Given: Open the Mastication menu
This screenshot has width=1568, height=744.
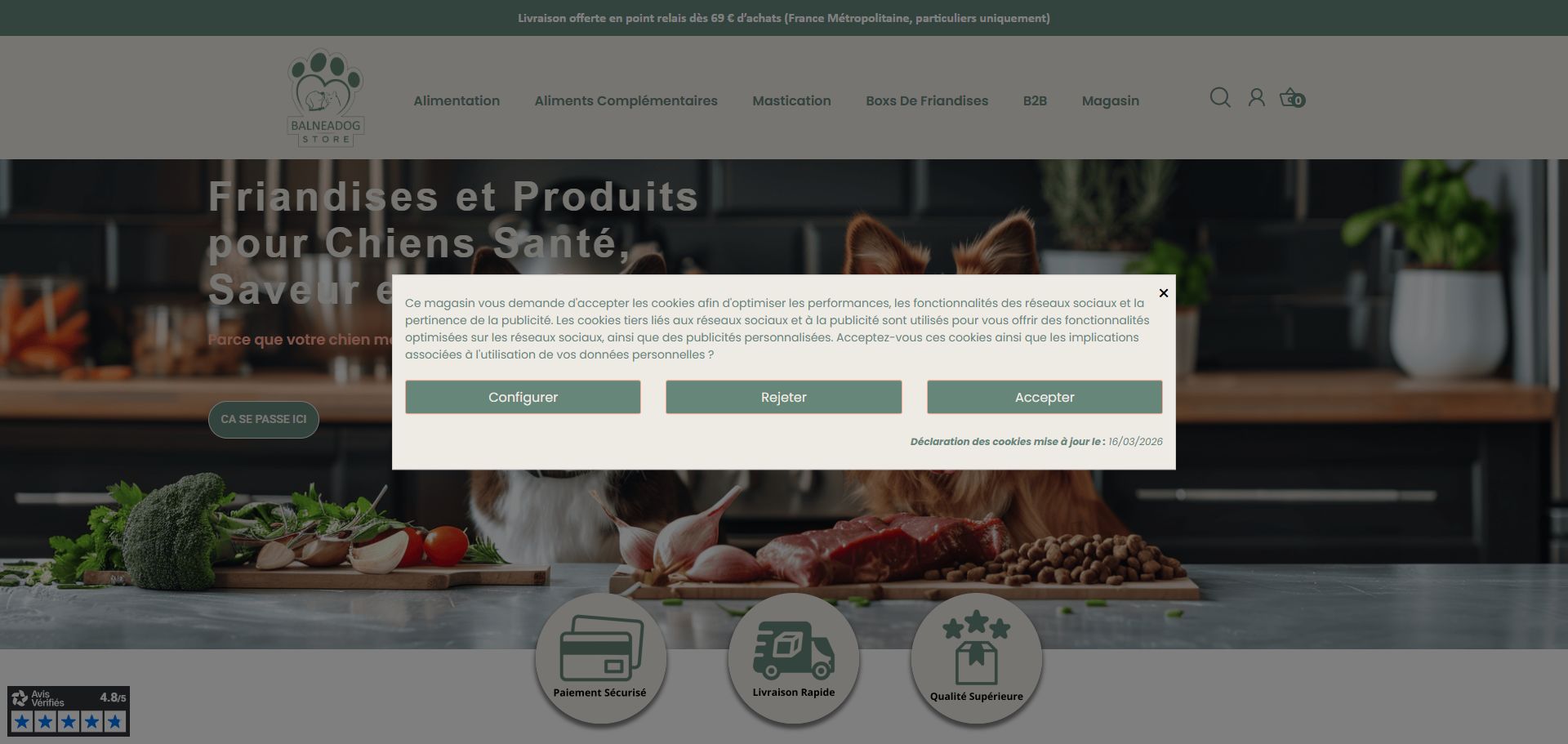Looking at the screenshot, I should [791, 100].
